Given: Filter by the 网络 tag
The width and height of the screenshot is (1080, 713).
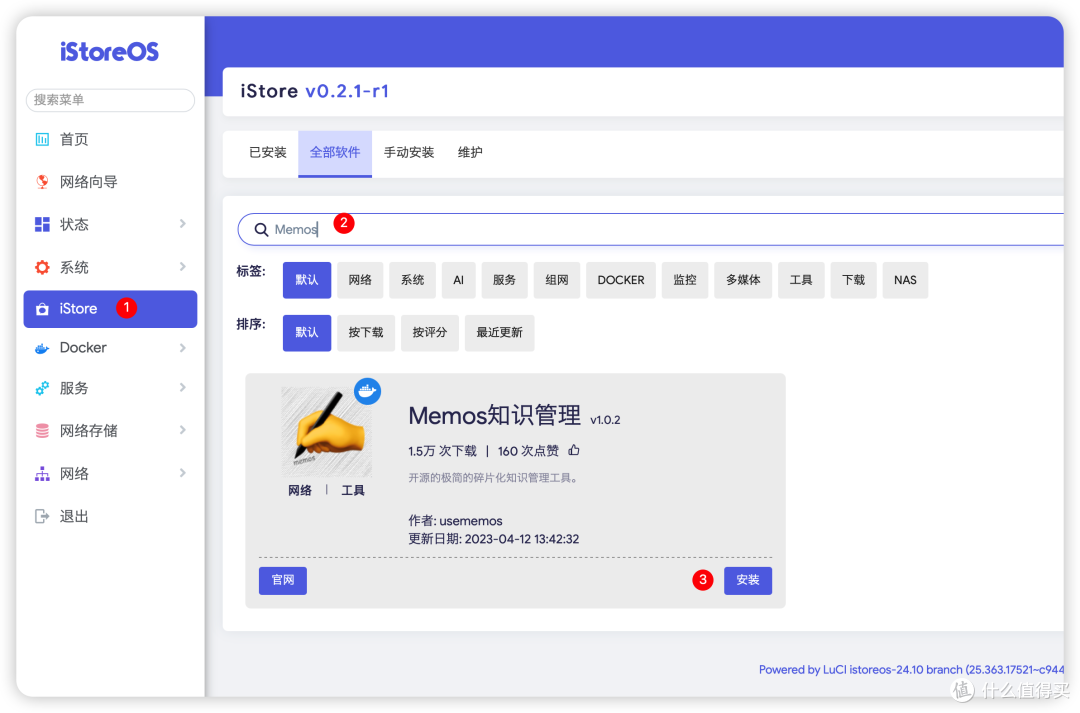Looking at the screenshot, I should coord(360,280).
